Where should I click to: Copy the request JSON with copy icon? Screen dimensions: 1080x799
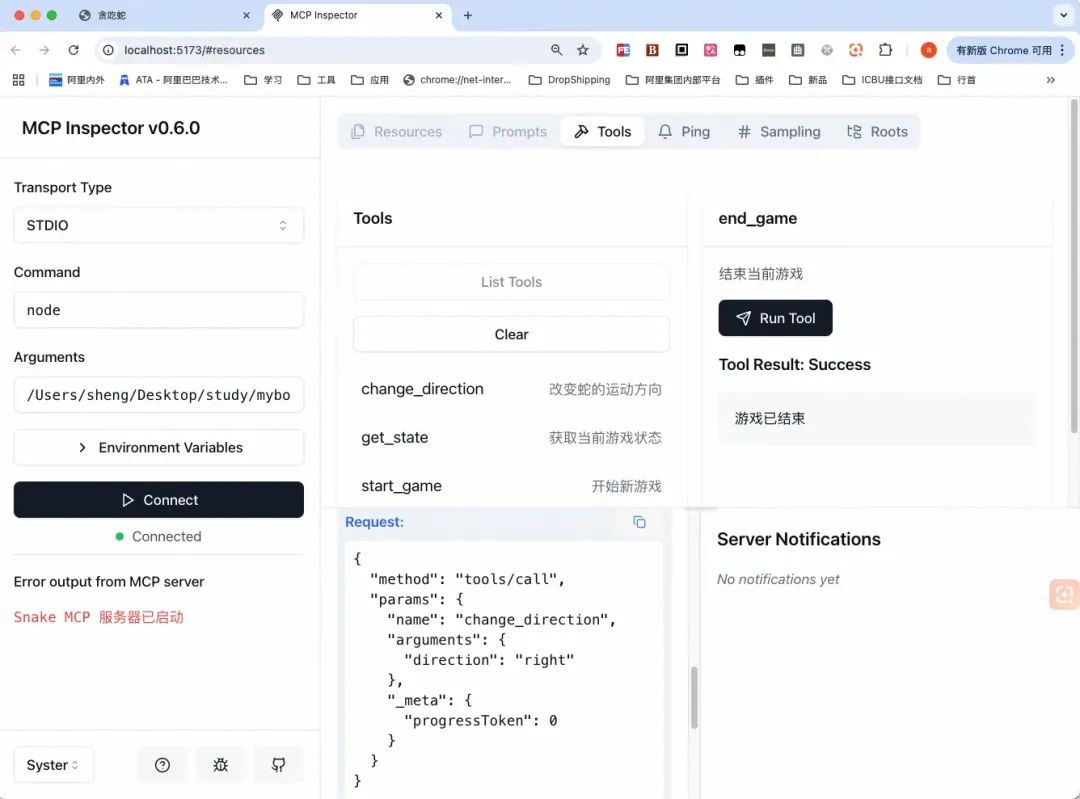coord(639,522)
